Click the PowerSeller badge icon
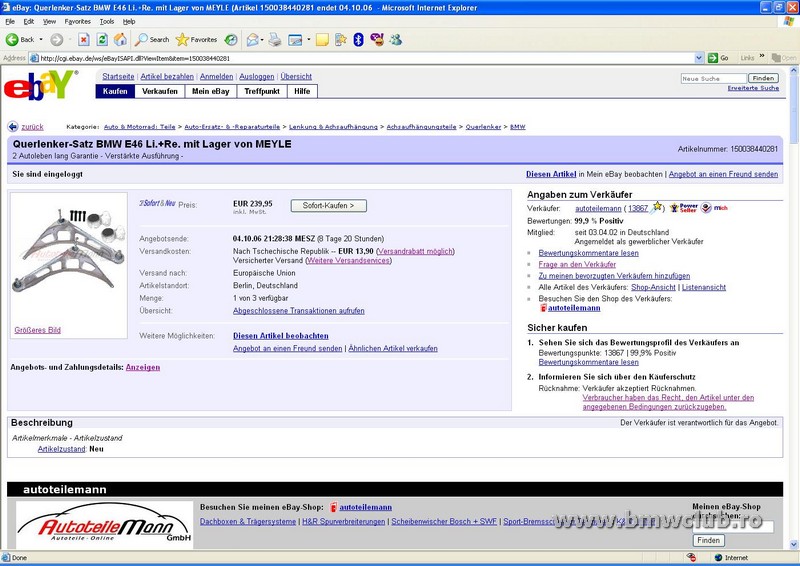Screen dimensions: 800x566 point(684,208)
